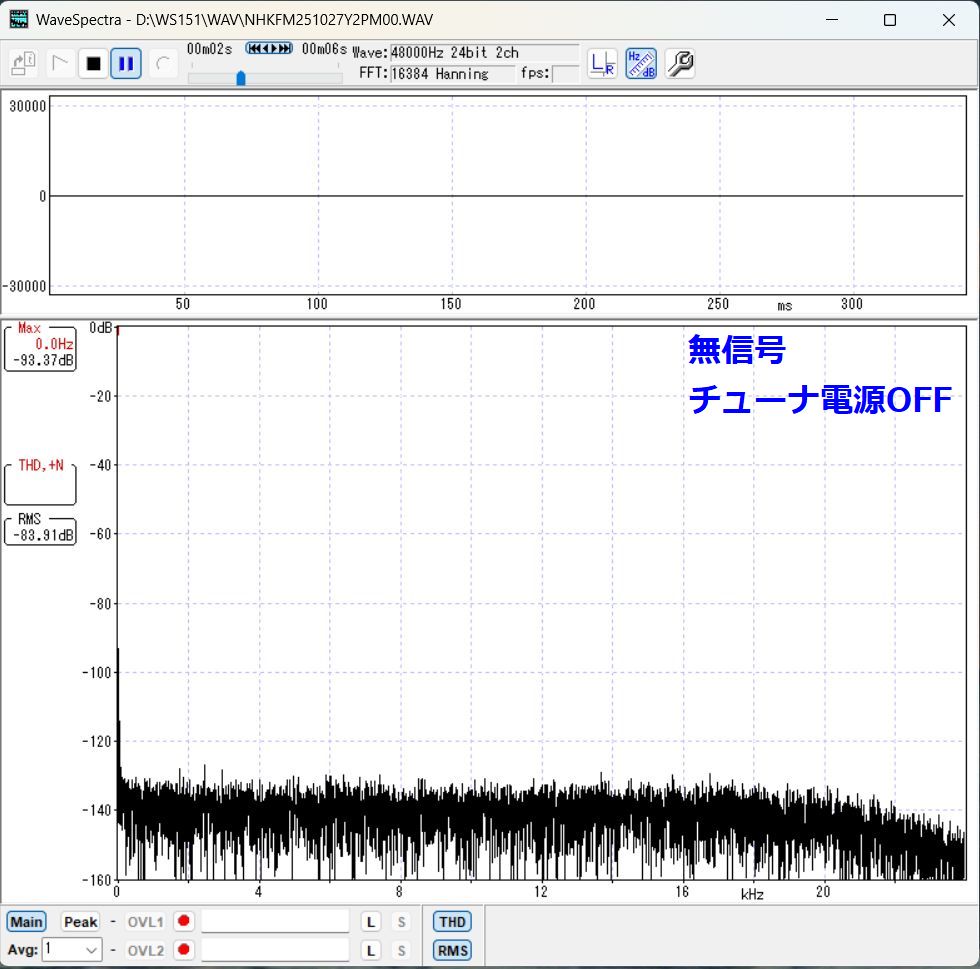Expand the Avg count dropdown
The height and width of the screenshot is (969, 980).
coord(92,950)
